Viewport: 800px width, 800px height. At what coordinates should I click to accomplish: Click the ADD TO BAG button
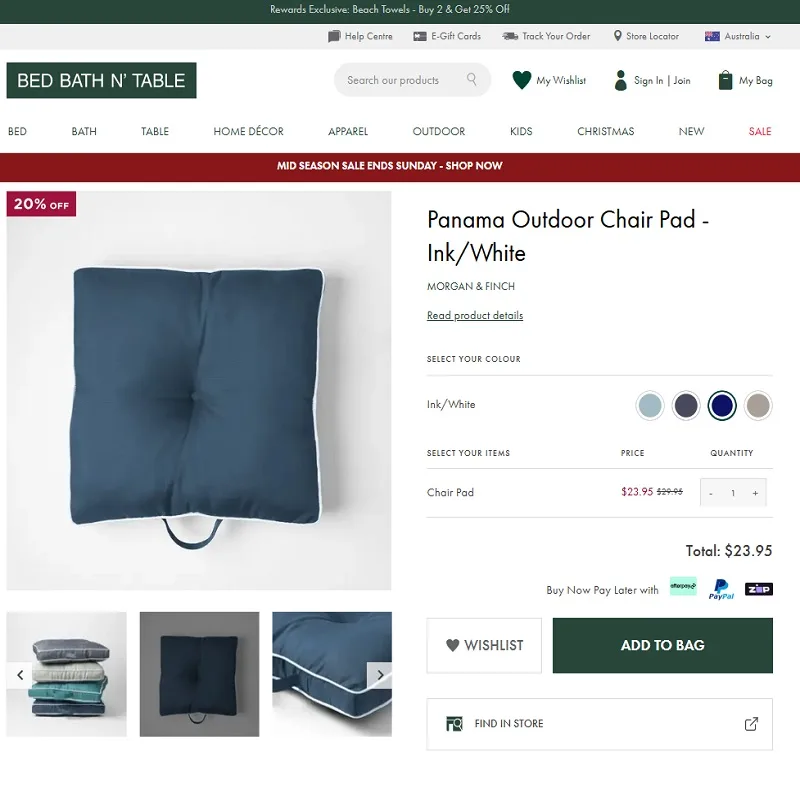(x=662, y=645)
